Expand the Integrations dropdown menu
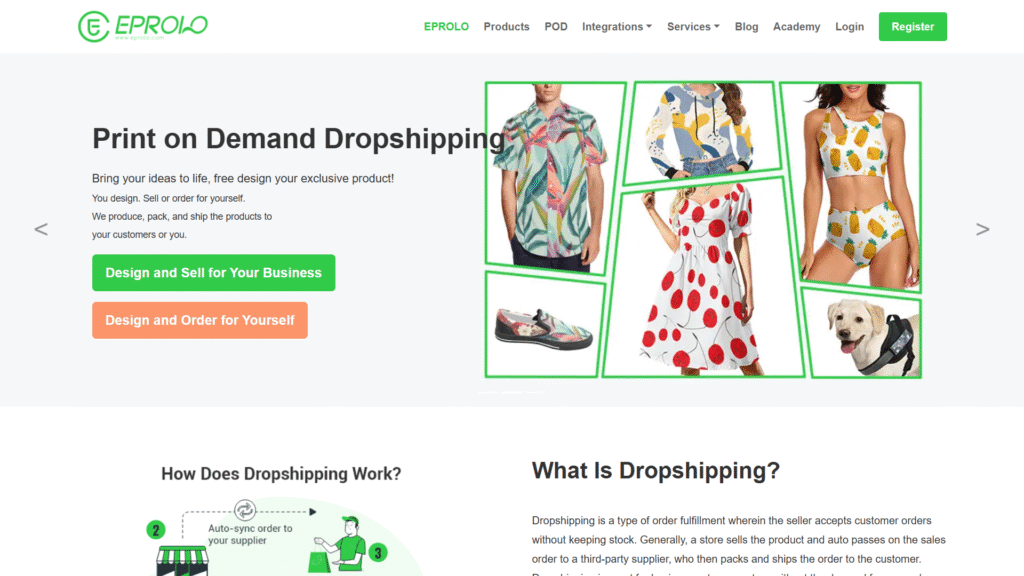This screenshot has width=1024, height=576. click(616, 27)
